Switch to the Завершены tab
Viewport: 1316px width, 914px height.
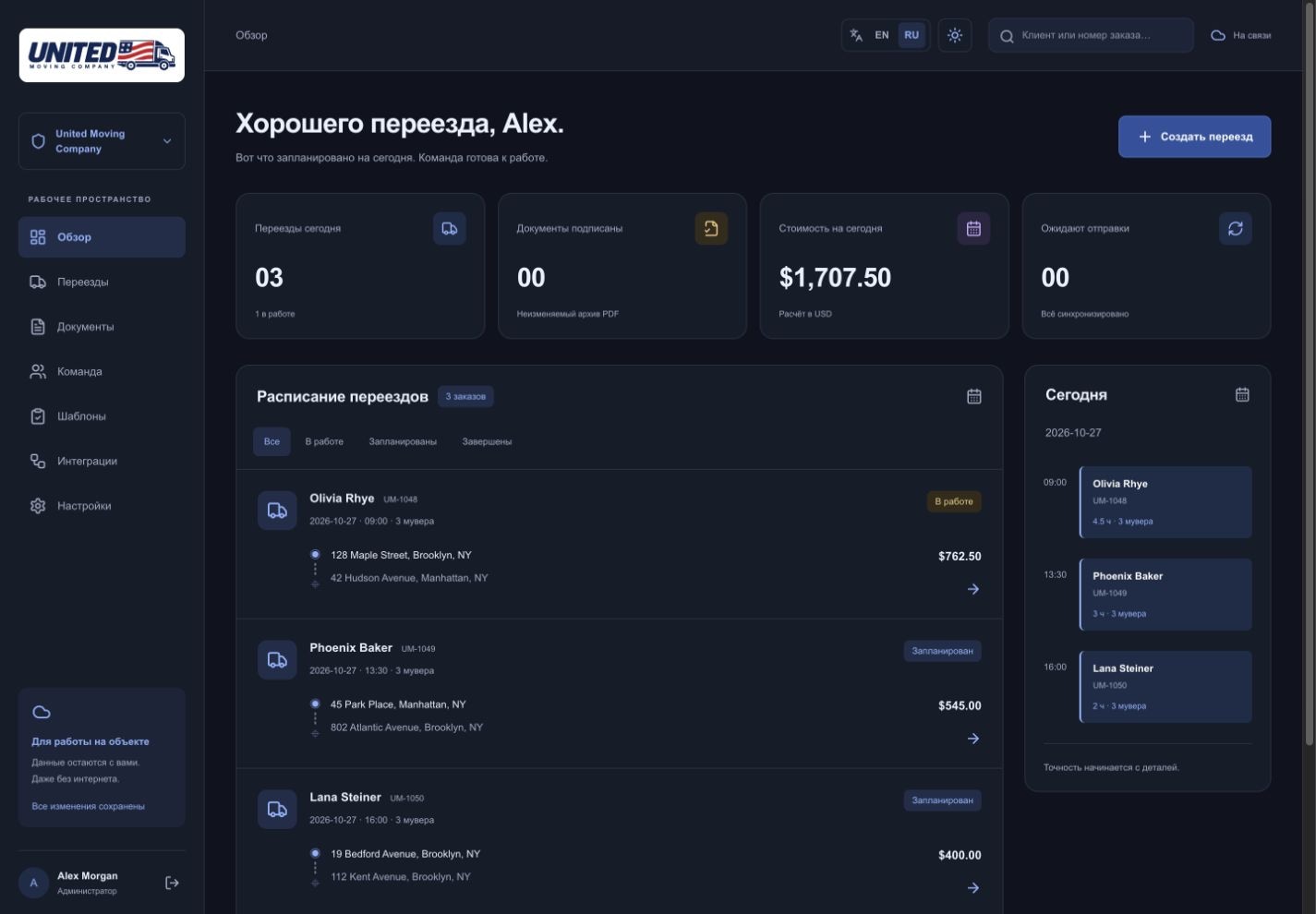487,441
